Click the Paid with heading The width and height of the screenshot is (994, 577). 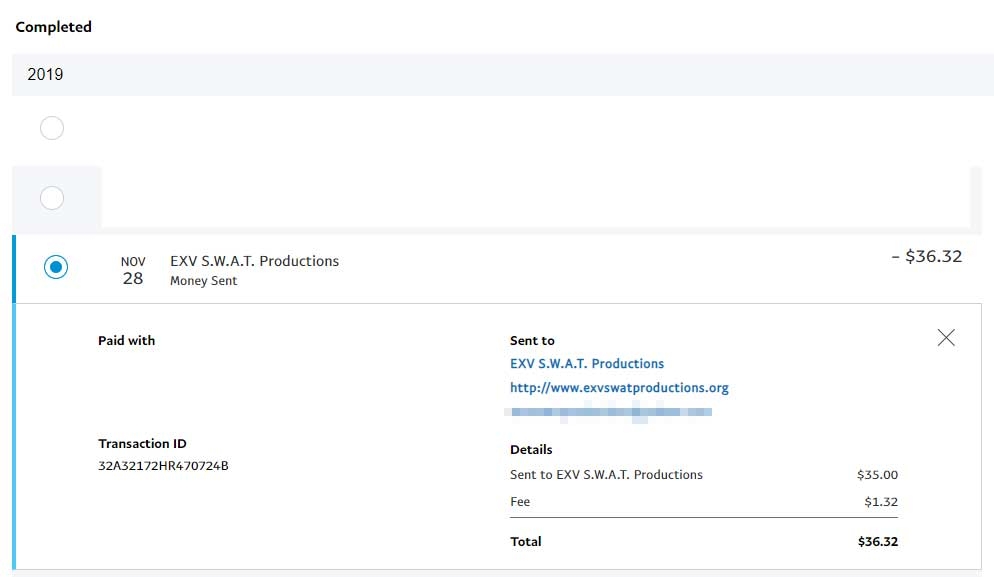[x=126, y=340]
